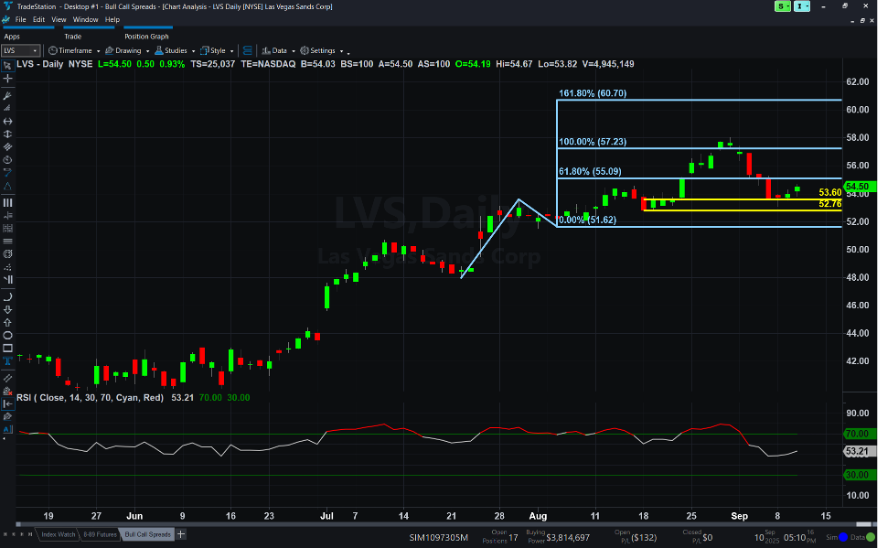The image size is (878, 548).
Task: Click the snap-to-left-bar arrow icon
Action: pyautogui.click(x=8, y=404)
